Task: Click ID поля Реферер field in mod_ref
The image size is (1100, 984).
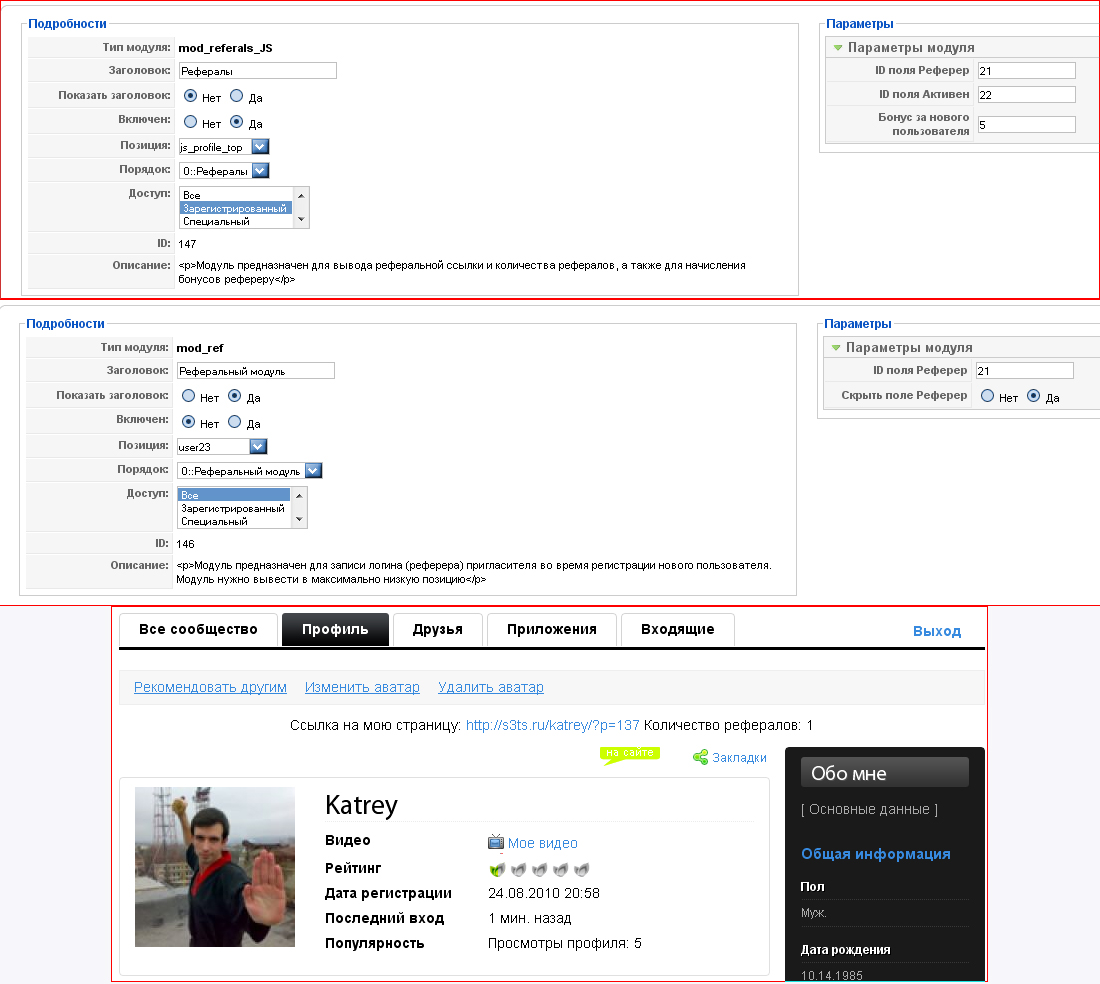Action: coord(1024,371)
